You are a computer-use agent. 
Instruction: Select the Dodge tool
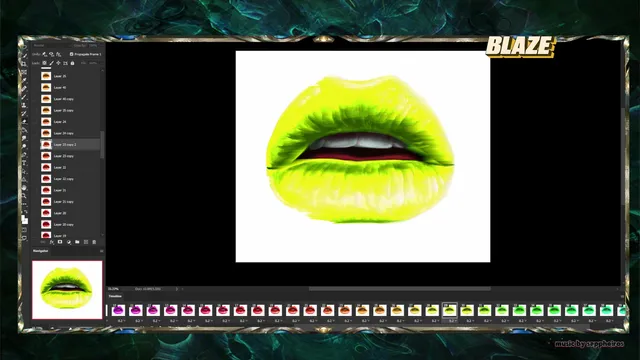pos(24,146)
